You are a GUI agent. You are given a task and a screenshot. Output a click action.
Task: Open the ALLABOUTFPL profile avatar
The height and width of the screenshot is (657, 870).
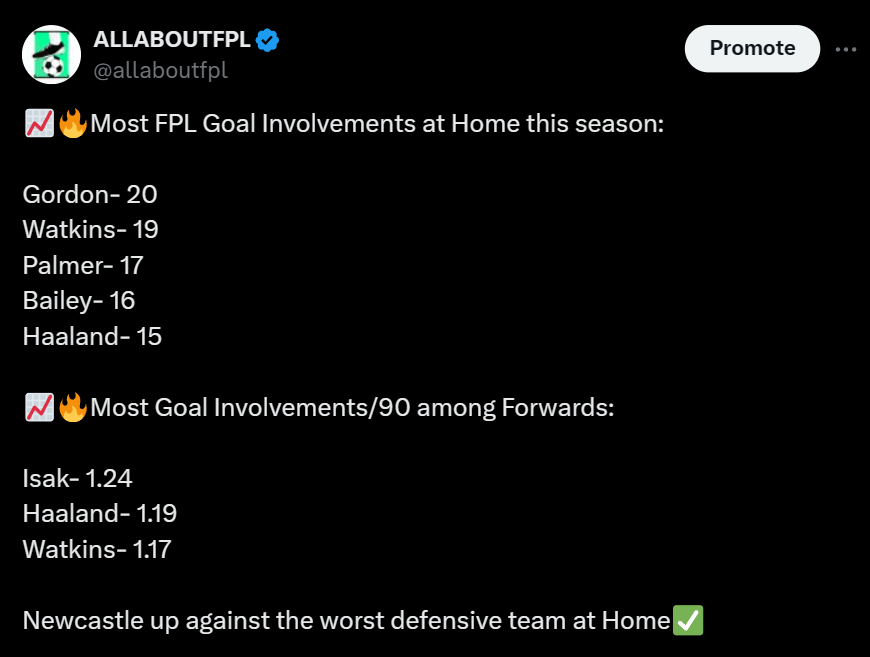pyautogui.click(x=52, y=55)
